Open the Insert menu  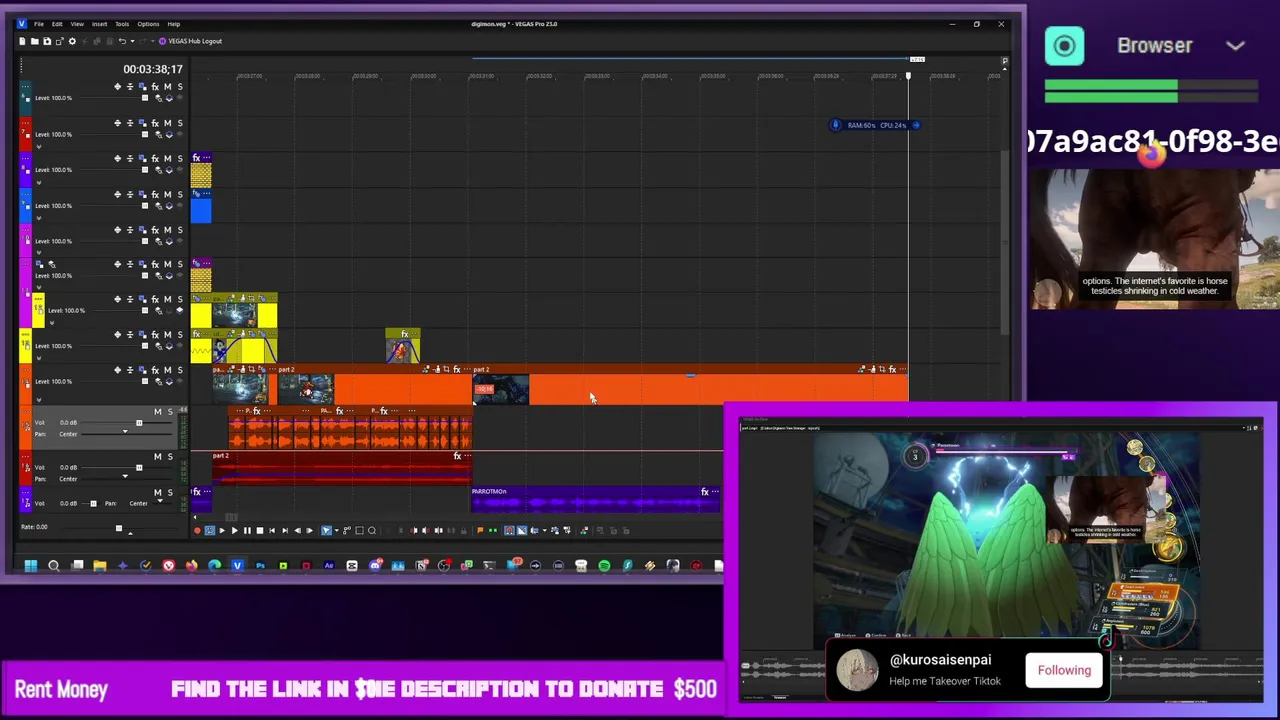100,24
